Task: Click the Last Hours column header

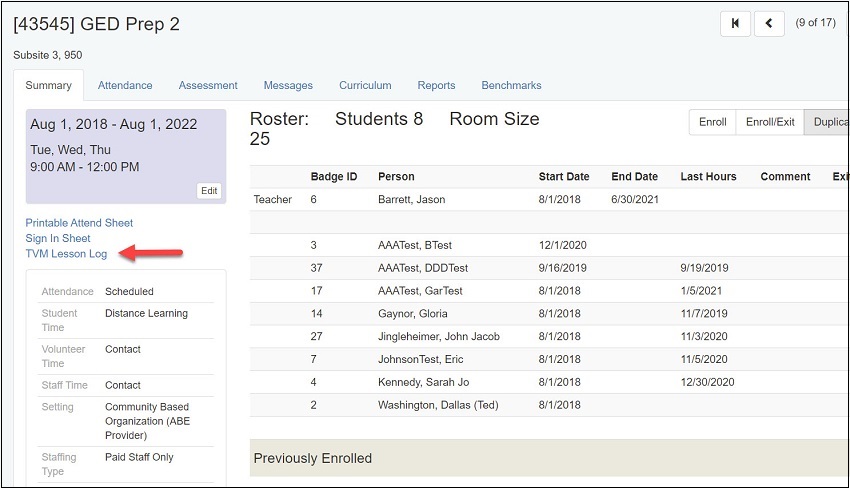Action: [708, 177]
